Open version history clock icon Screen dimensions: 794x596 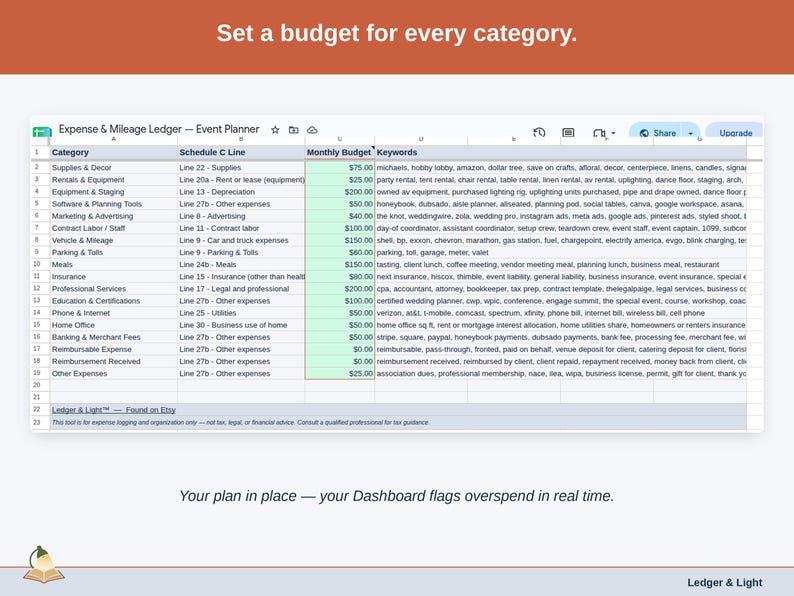(x=539, y=132)
